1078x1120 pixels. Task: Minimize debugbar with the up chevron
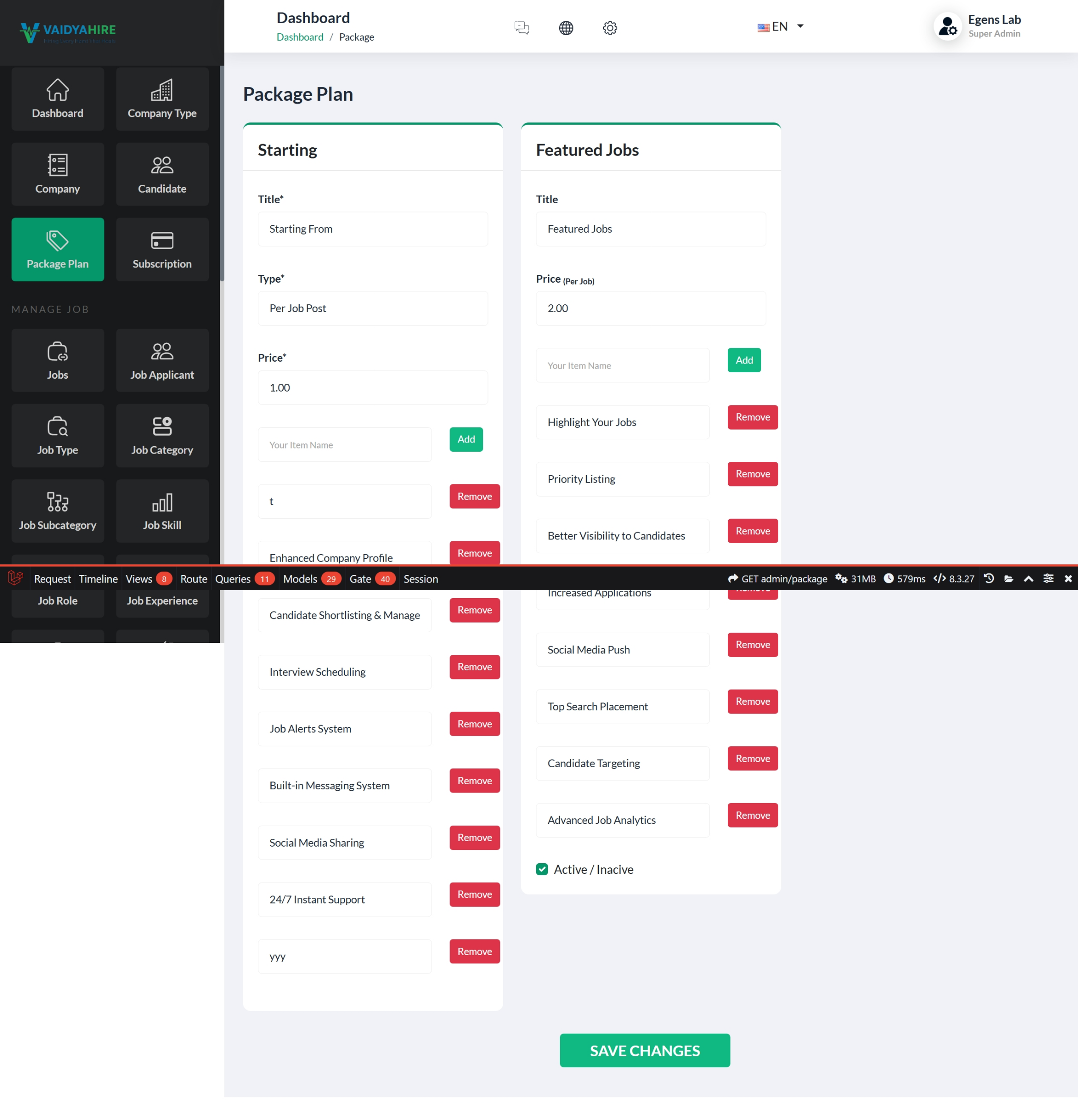(x=1028, y=579)
